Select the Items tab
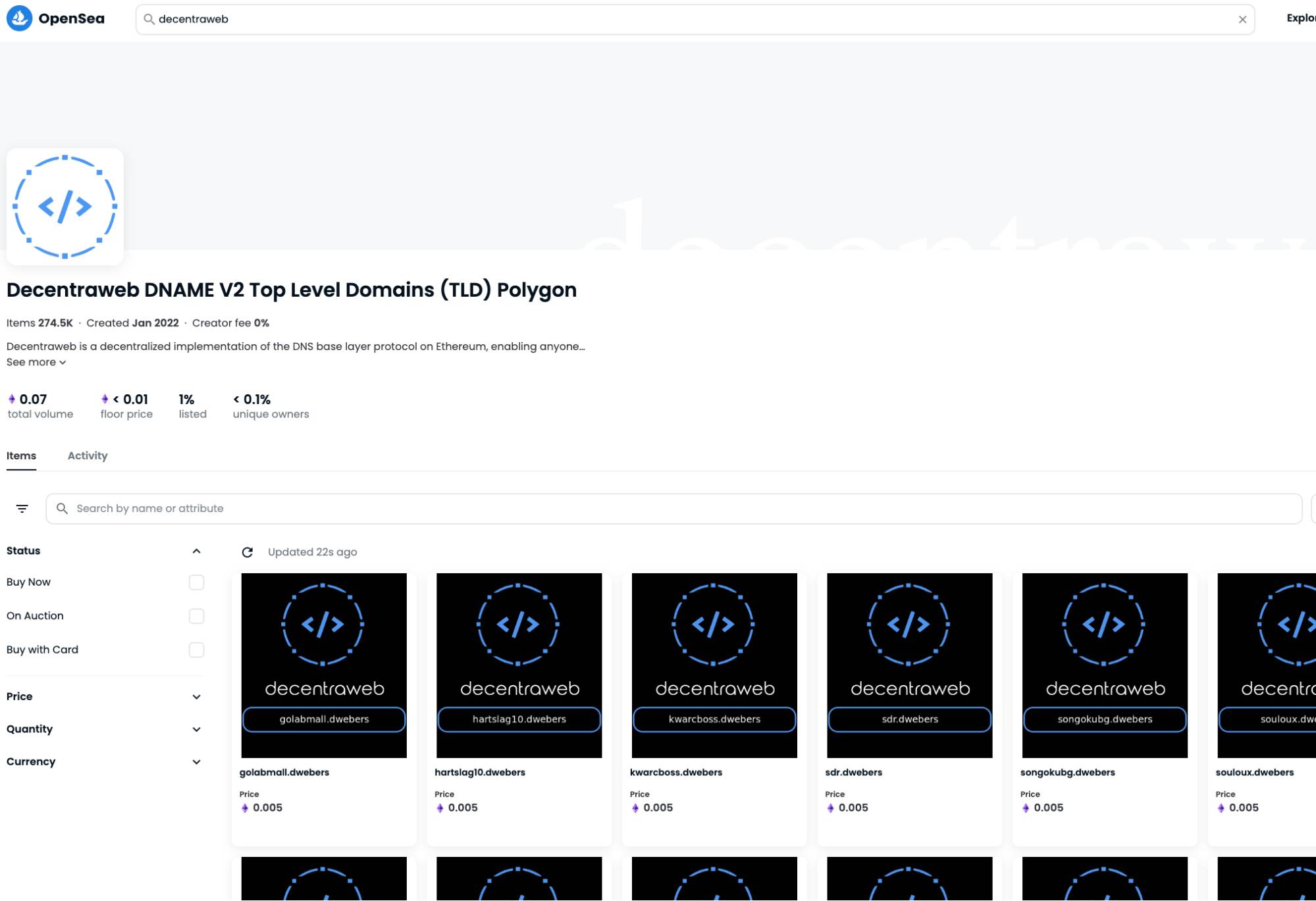Viewport: 1316px width, 901px height. [21, 456]
